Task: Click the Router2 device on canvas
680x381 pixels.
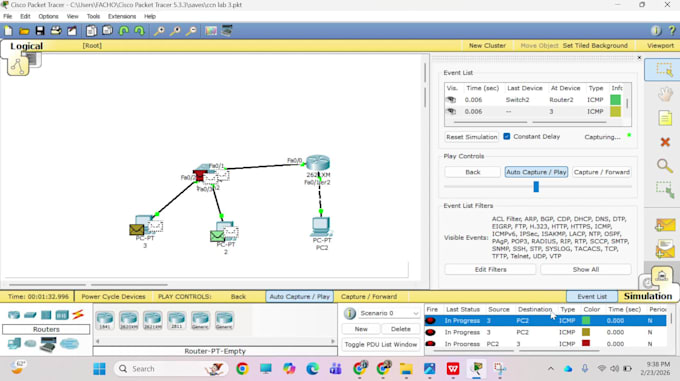Action: [318, 163]
